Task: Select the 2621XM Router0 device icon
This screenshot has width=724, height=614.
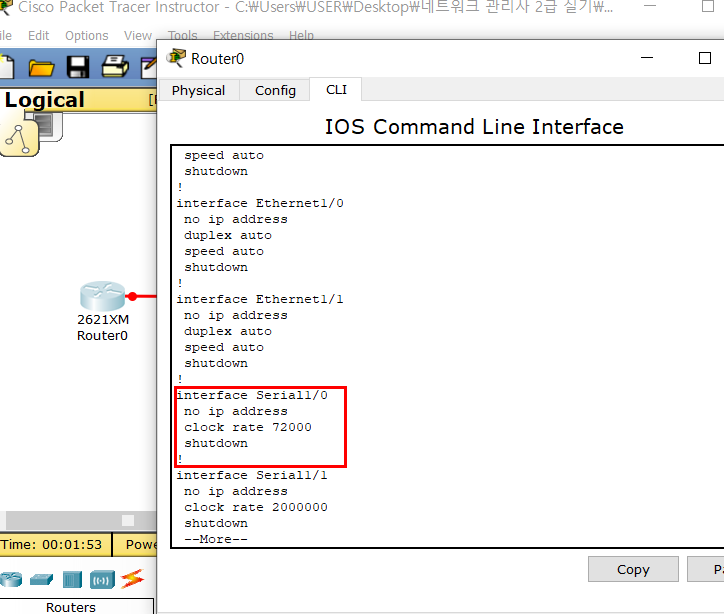Action: pyautogui.click(x=103, y=295)
